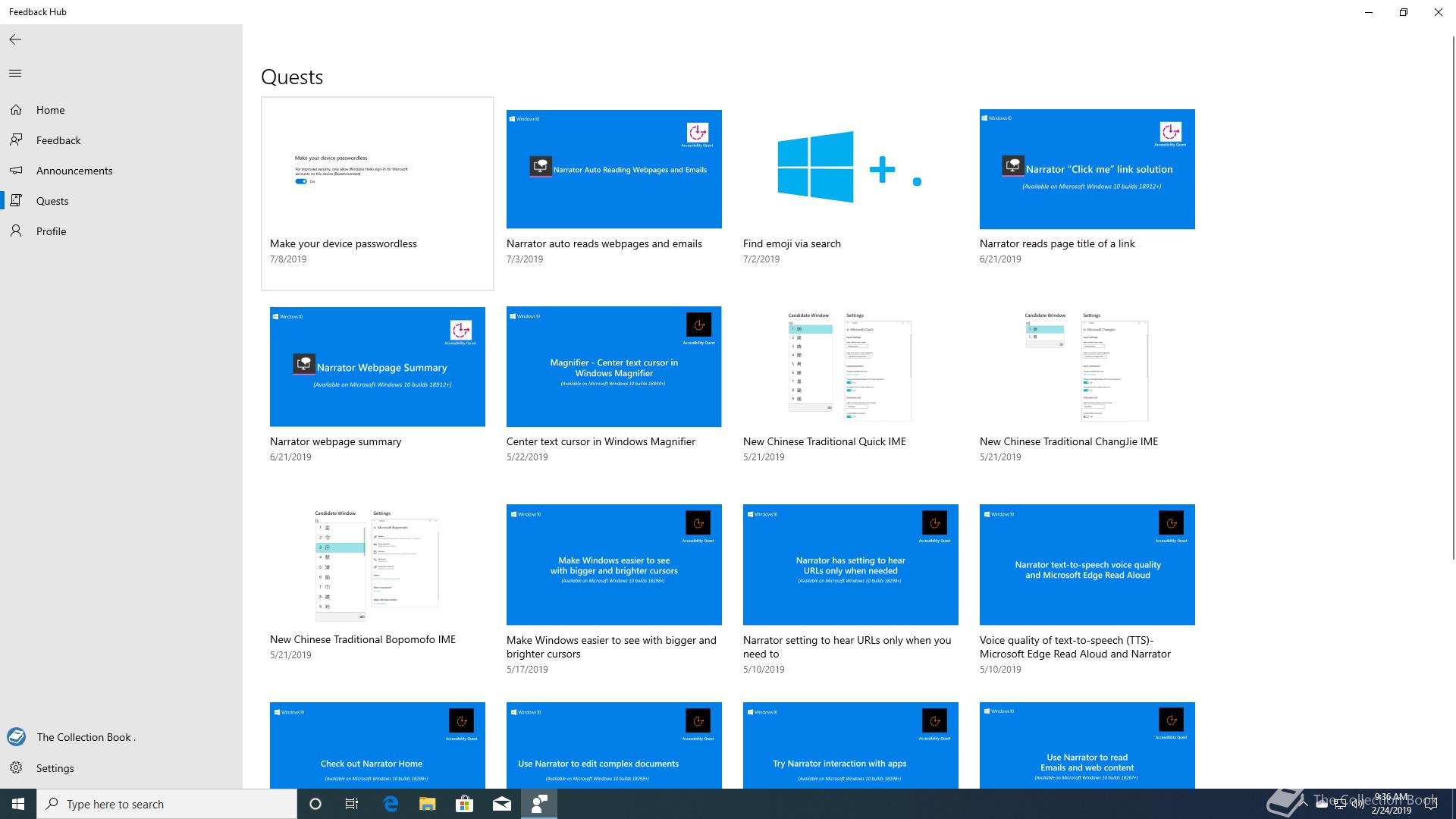Viewport: 1456px width, 819px height.
Task: Click 'Narrator auto reads webpages and emails' title
Action: pos(604,243)
